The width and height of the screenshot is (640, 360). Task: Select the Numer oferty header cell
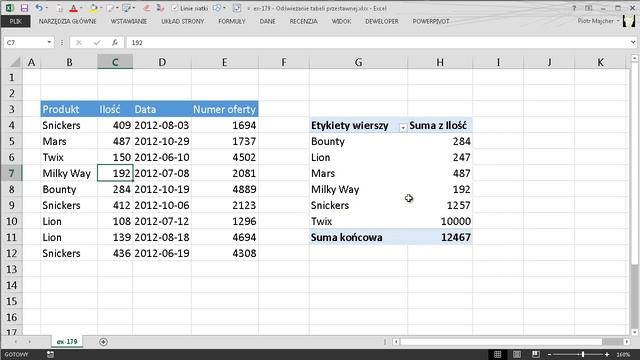(224, 109)
